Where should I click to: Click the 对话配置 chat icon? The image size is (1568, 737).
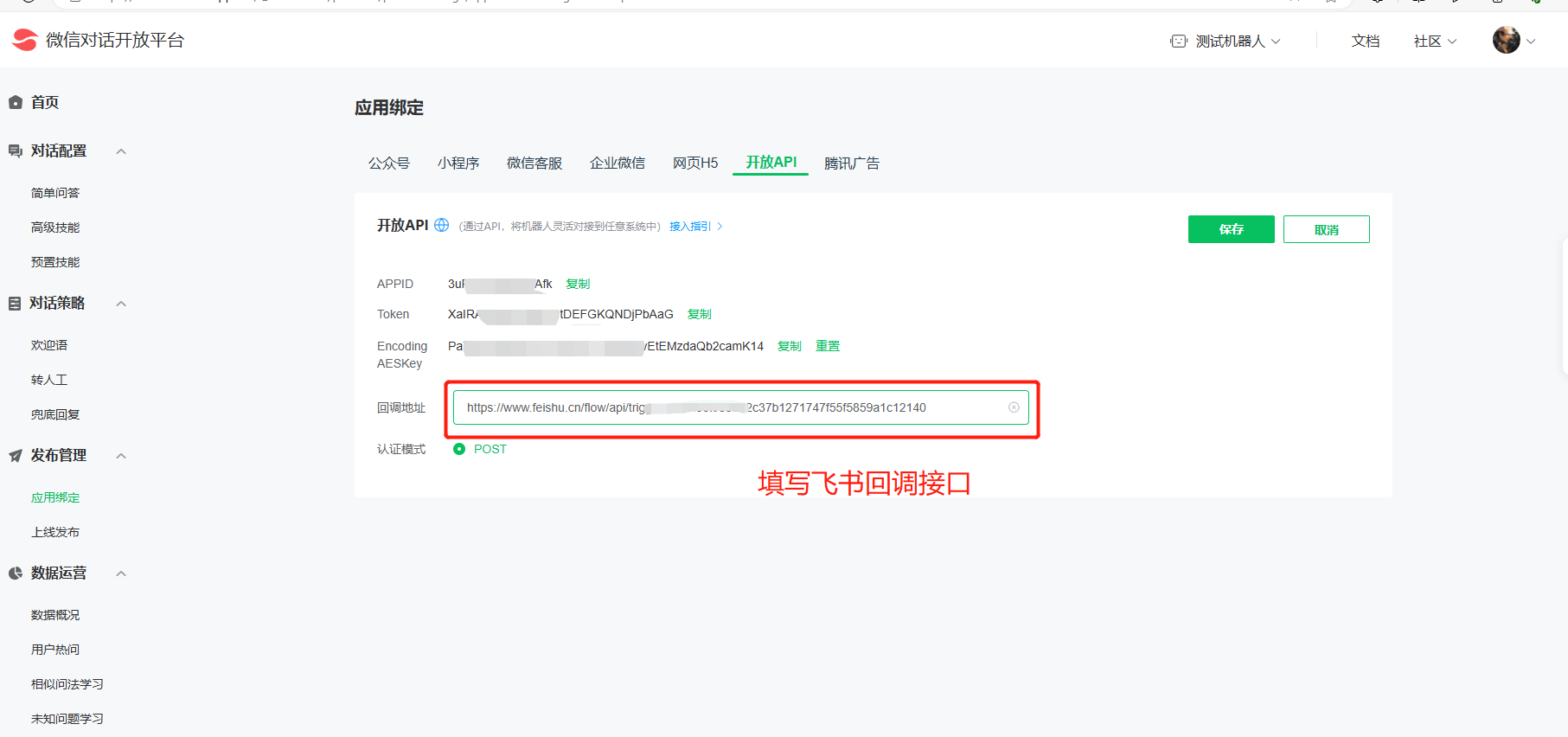[x=16, y=151]
